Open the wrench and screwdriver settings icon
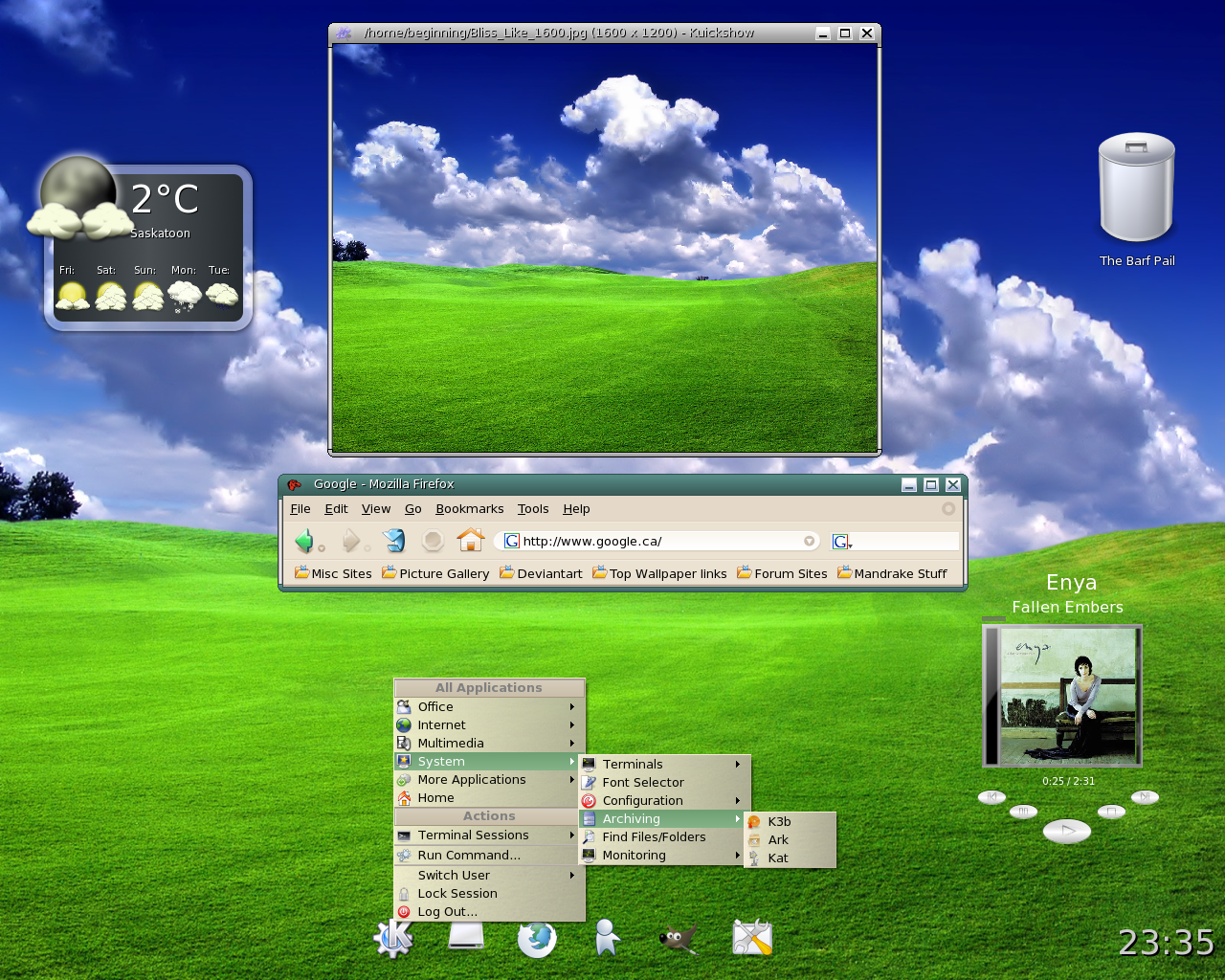The height and width of the screenshot is (980, 1225). coord(752,938)
